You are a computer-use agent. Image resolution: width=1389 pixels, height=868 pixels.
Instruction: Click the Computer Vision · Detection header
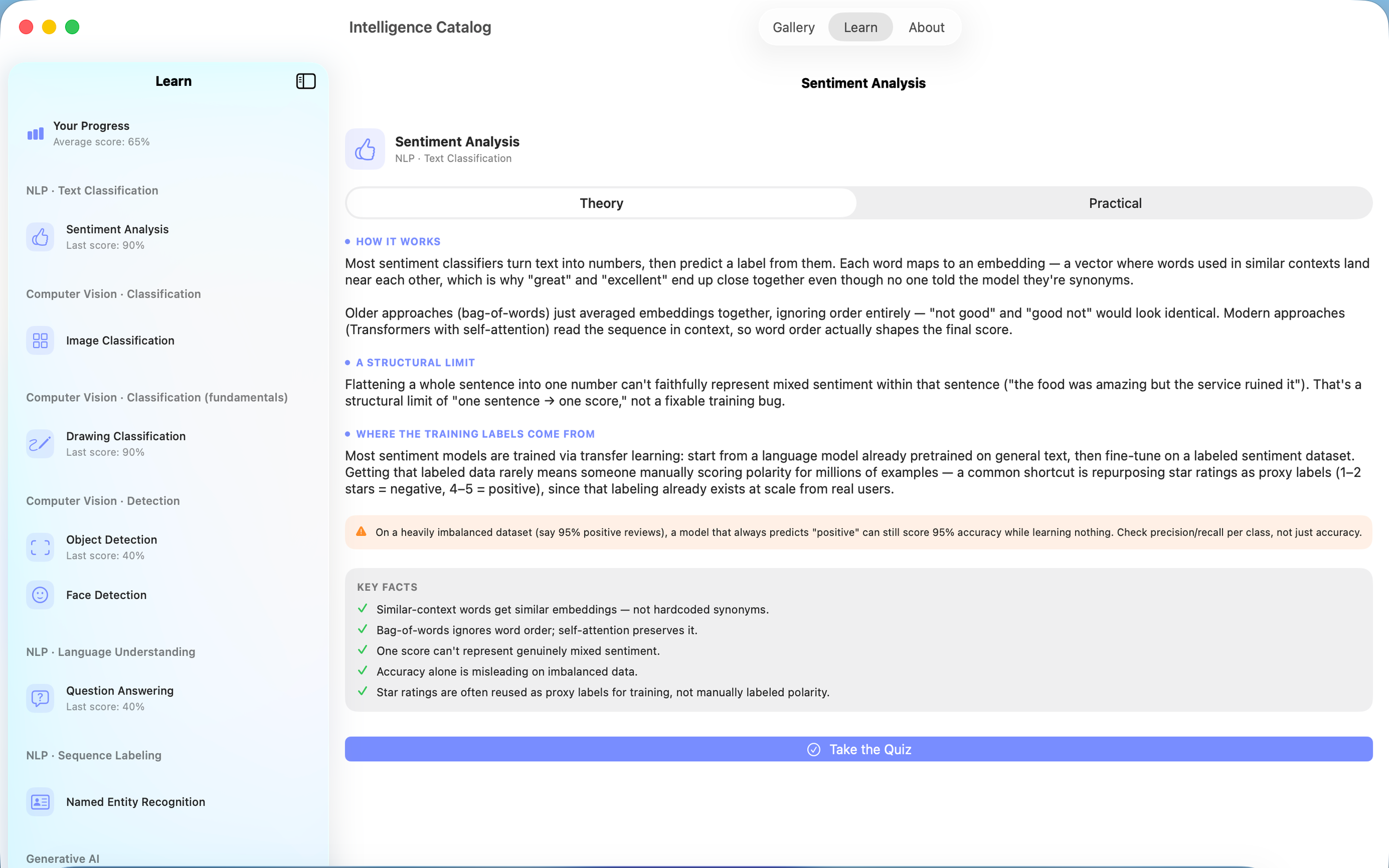pyautogui.click(x=103, y=501)
